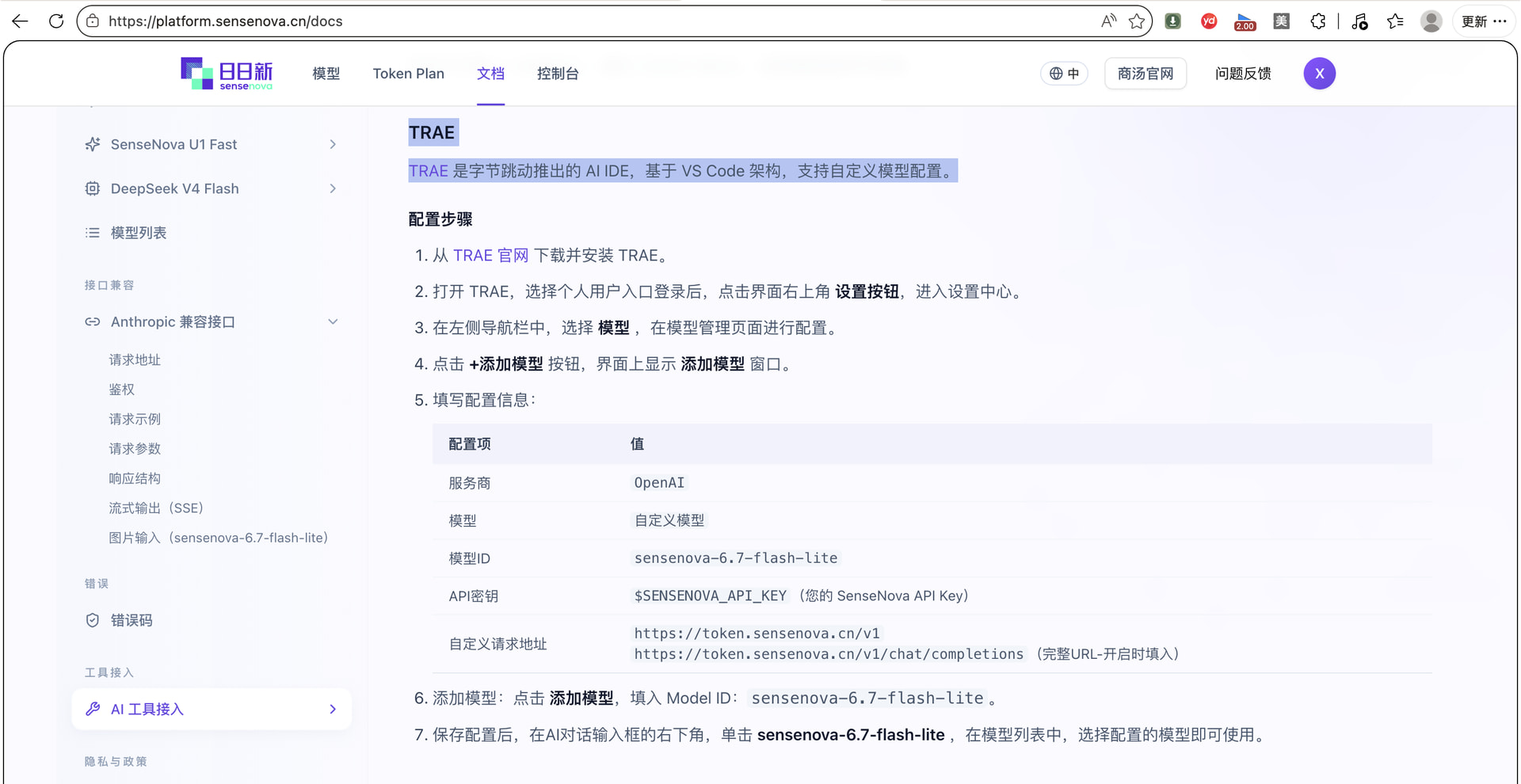Click the DeepSeek V4 Flash chip icon
The image size is (1521, 784).
(93, 188)
